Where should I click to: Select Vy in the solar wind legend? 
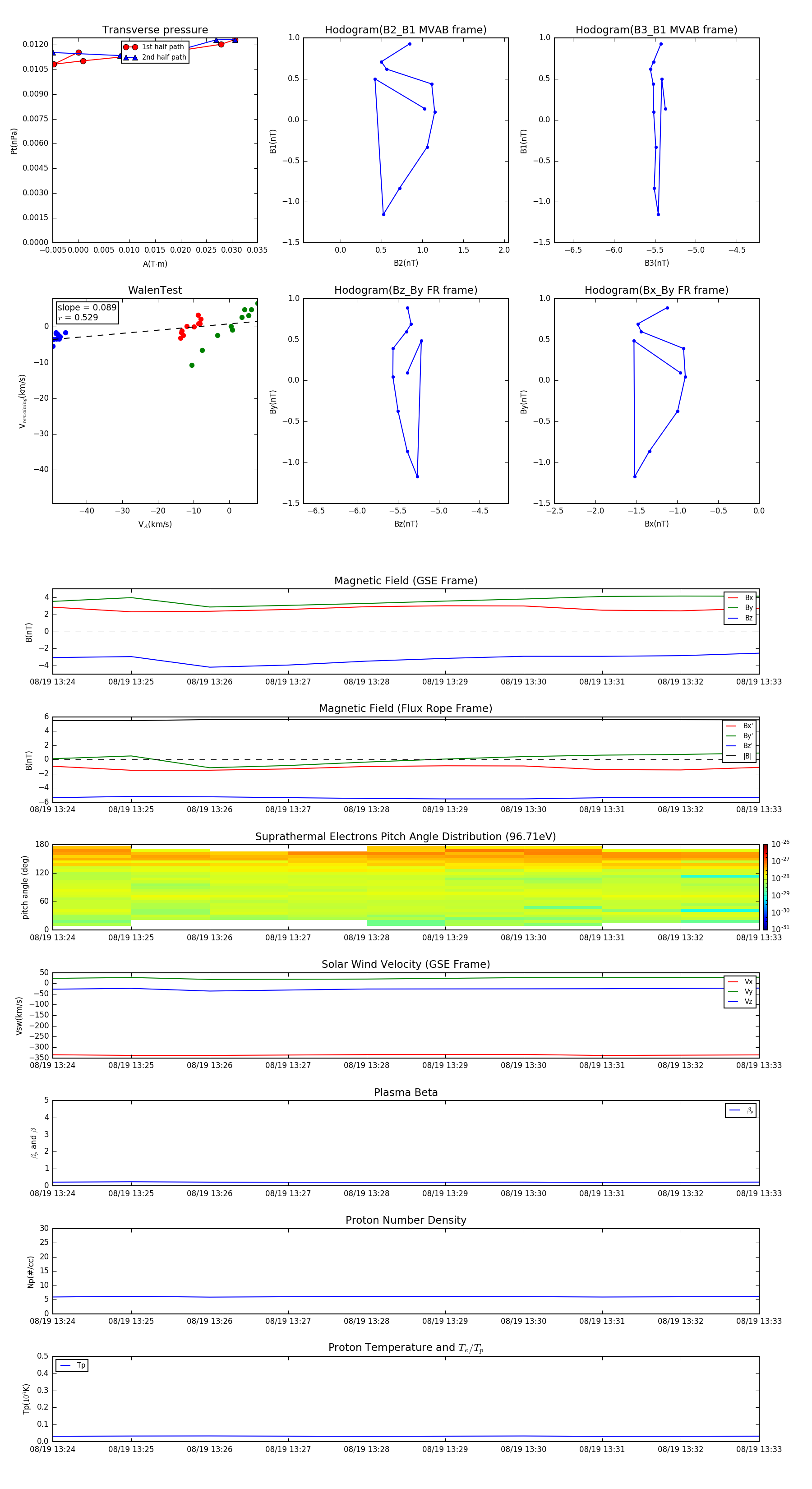[740, 992]
